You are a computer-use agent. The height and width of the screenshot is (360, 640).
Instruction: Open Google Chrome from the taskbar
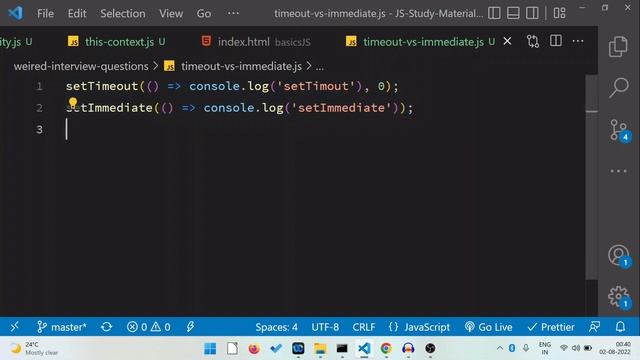(x=386, y=349)
